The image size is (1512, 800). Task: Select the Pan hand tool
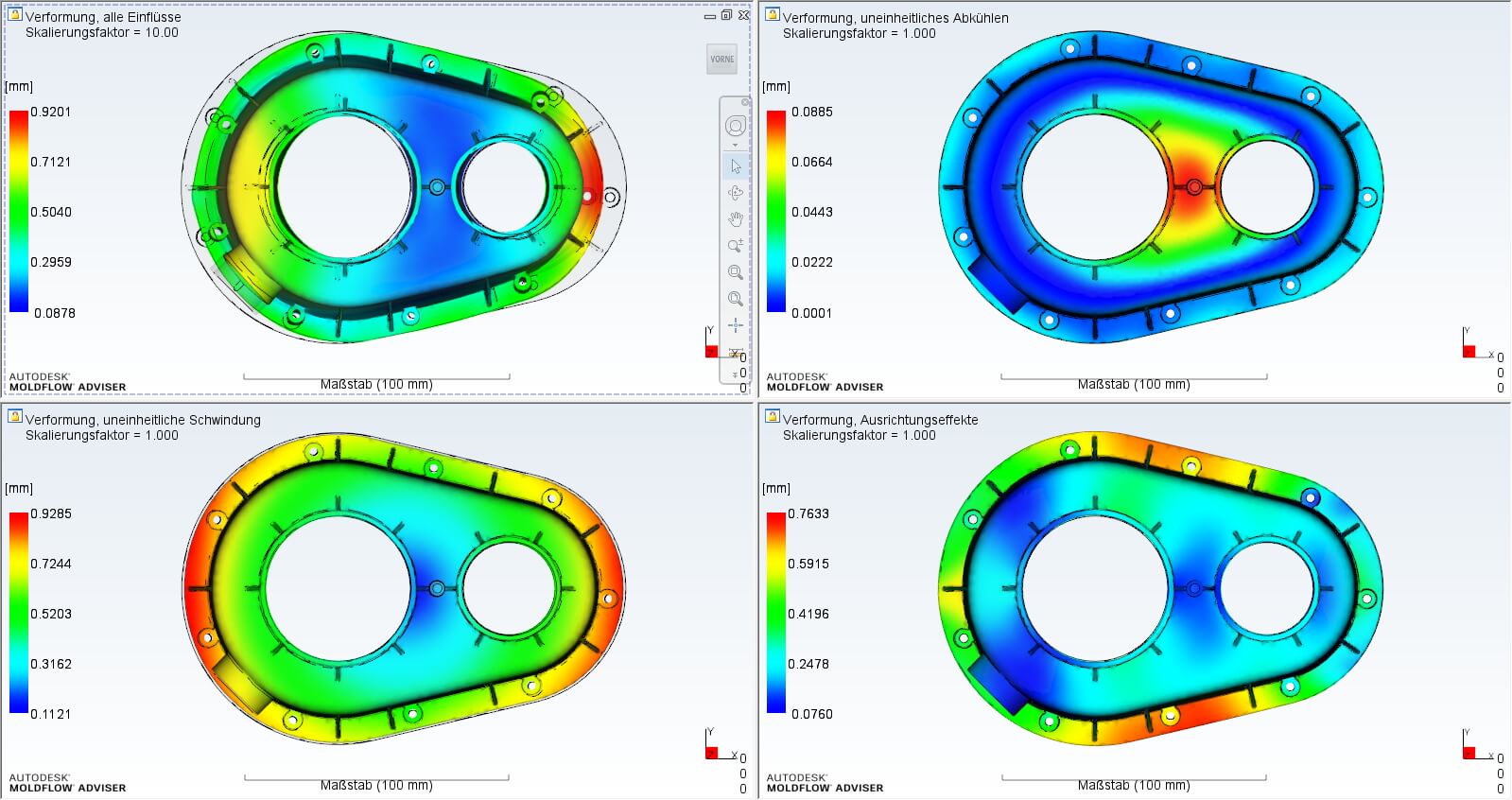click(735, 219)
